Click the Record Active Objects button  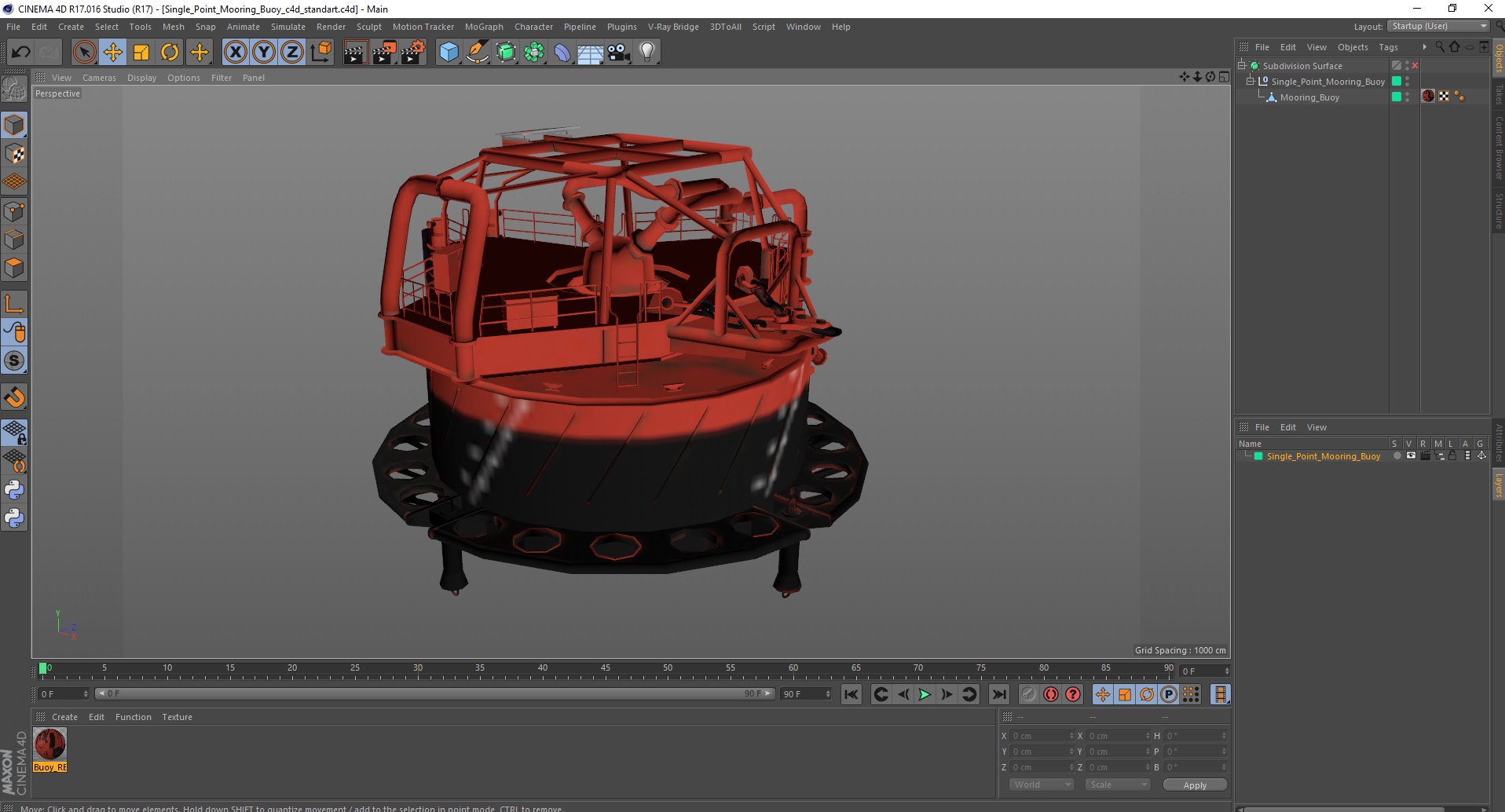pos(1029,694)
